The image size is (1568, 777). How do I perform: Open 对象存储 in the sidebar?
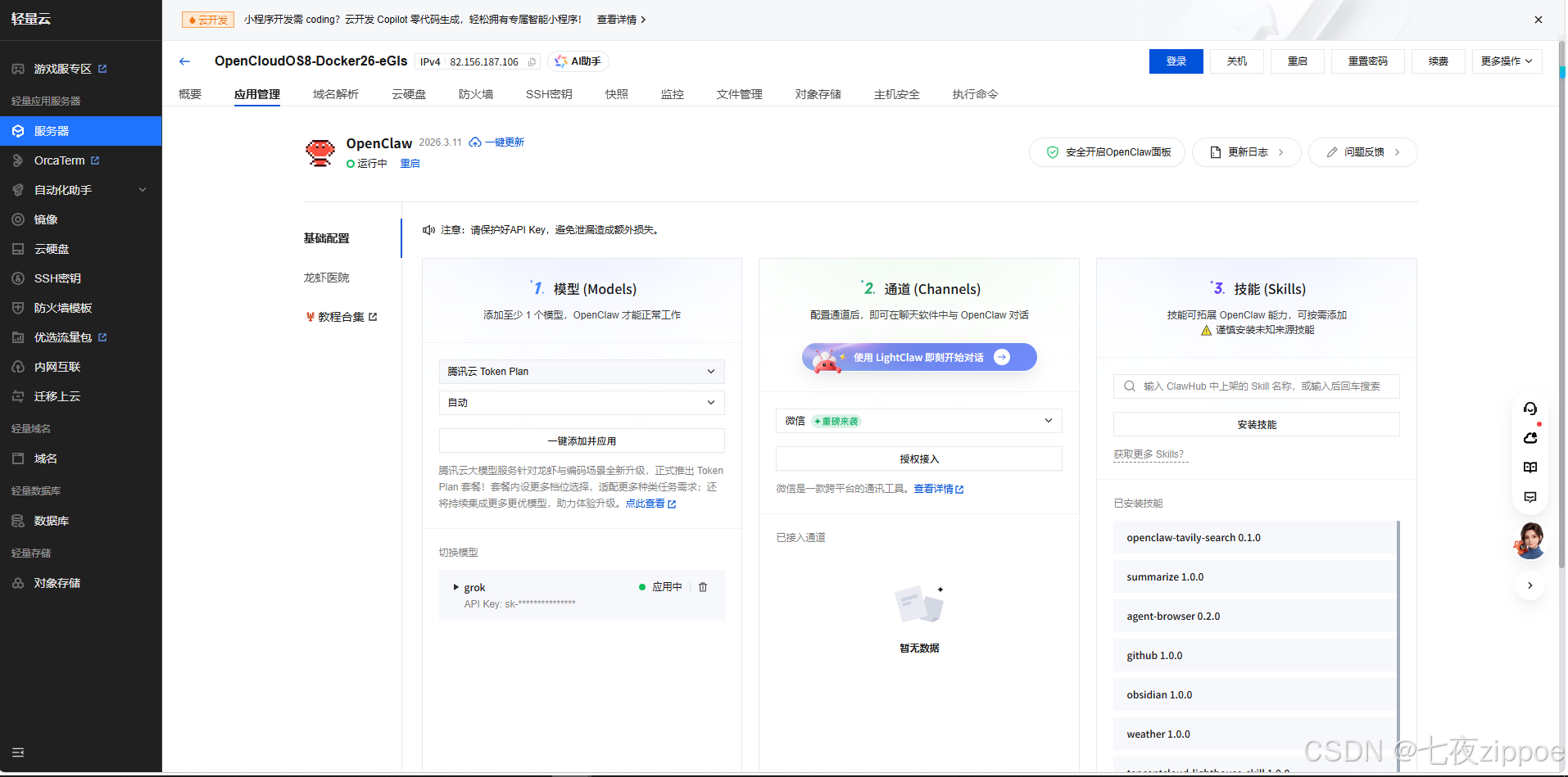pyautogui.click(x=57, y=583)
